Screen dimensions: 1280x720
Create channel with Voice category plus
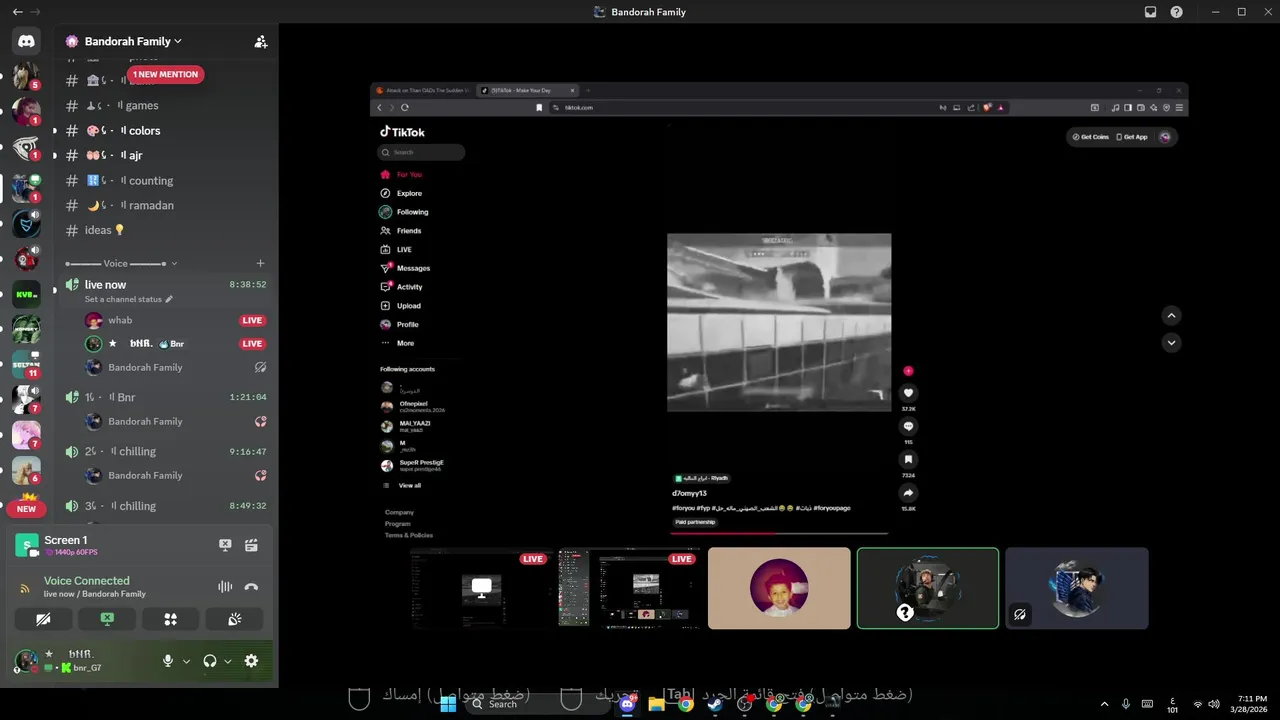(x=260, y=263)
